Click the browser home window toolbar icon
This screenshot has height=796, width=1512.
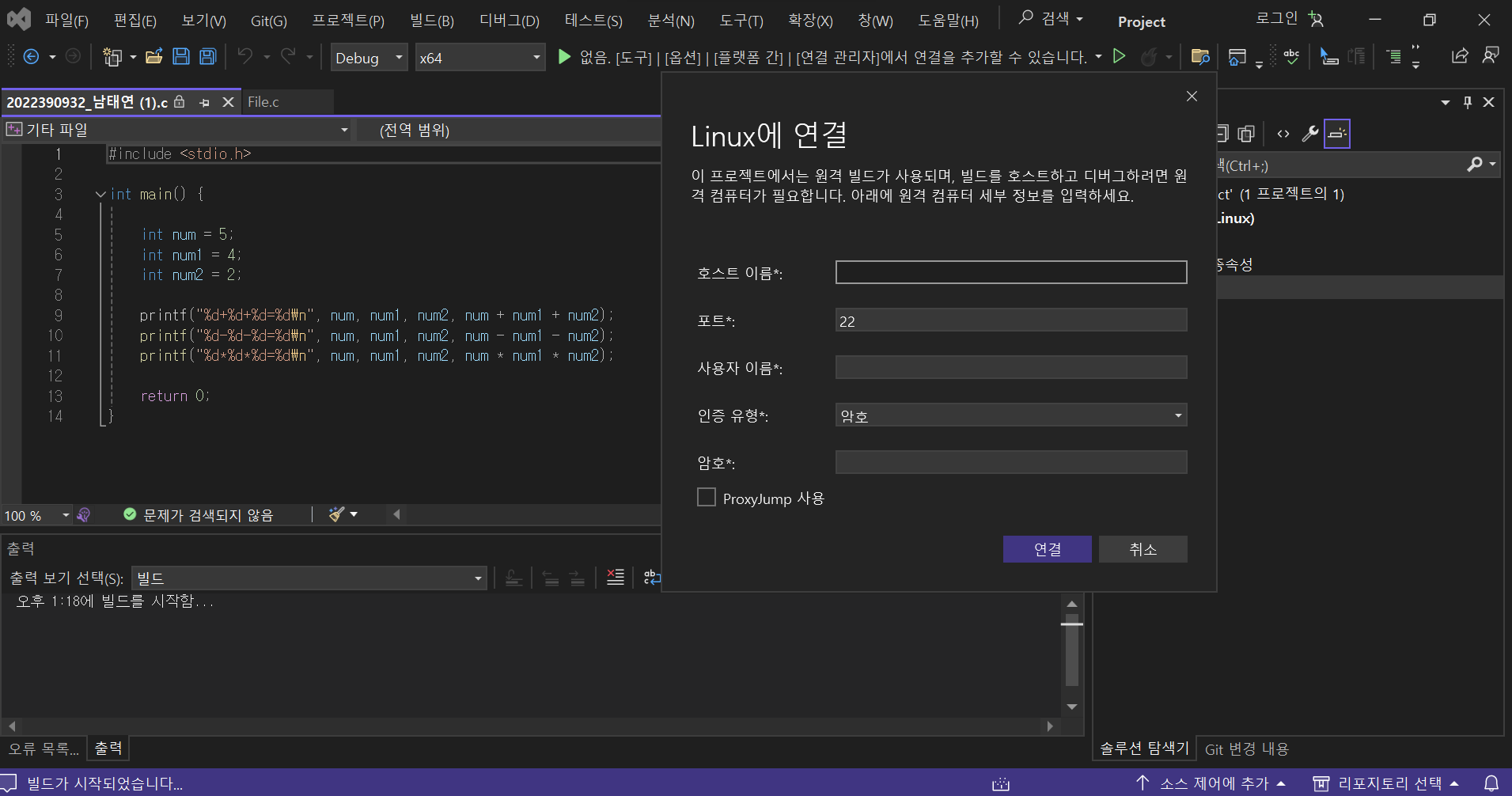[x=1237, y=56]
